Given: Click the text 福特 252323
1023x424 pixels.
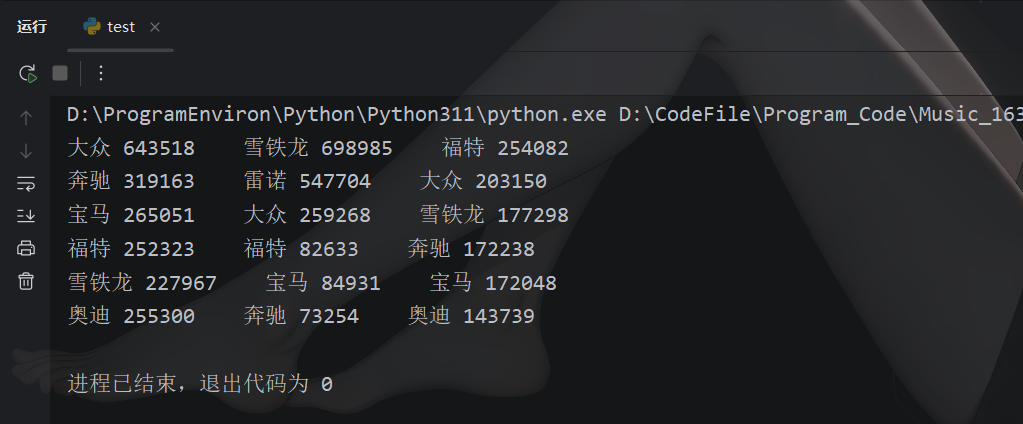Looking at the screenshot, I should [131, 249].
